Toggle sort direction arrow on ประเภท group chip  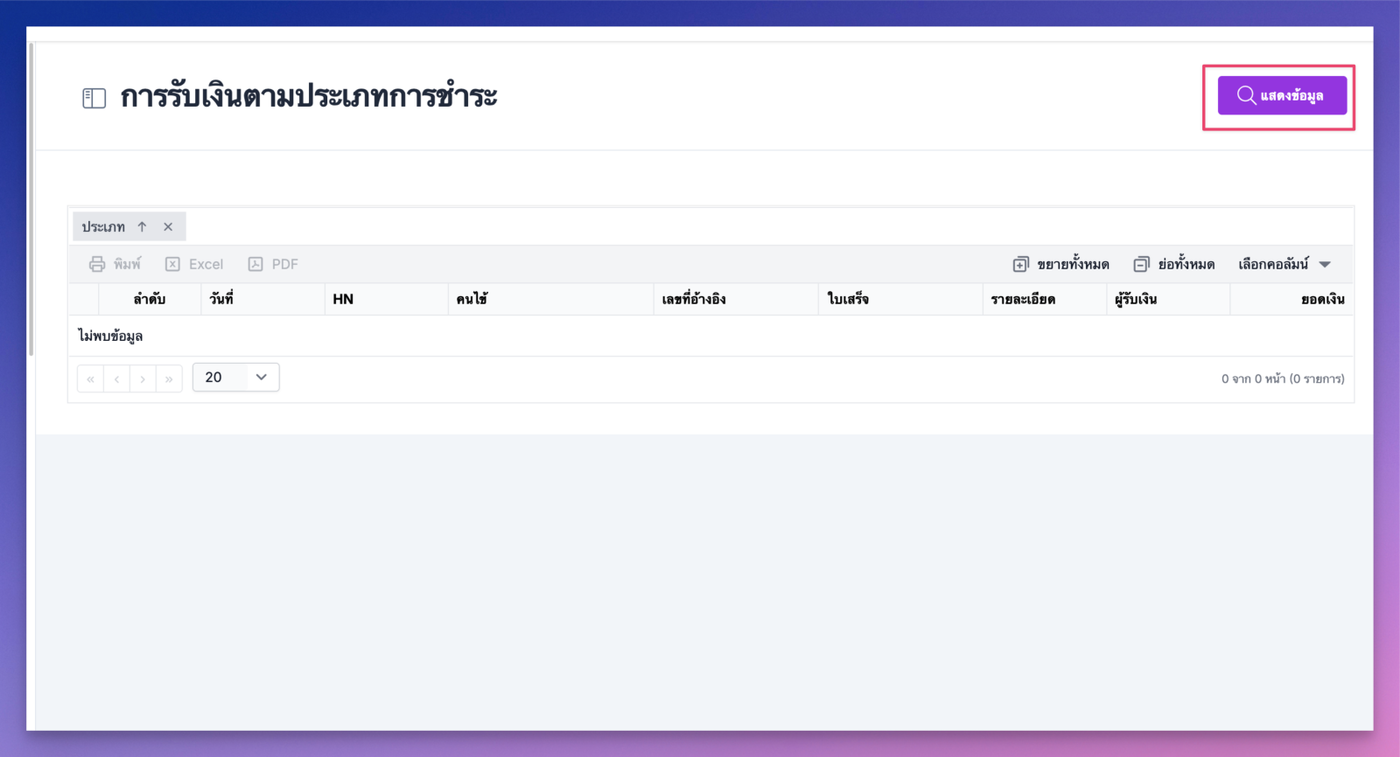[x=142, y=227]
